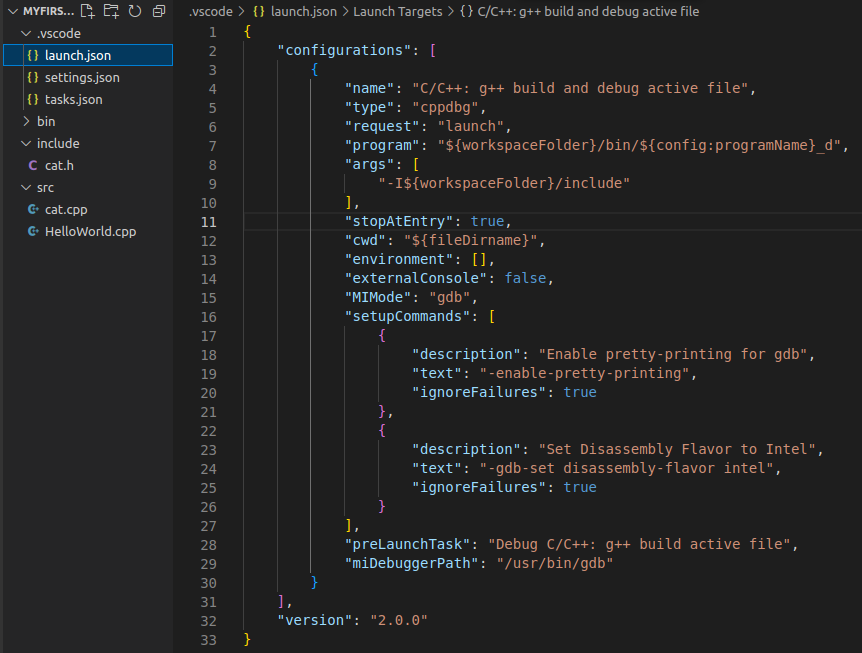Refresh the explorer file tree
The height and width of the screenshot is (653, 862).
click(134, 11)
